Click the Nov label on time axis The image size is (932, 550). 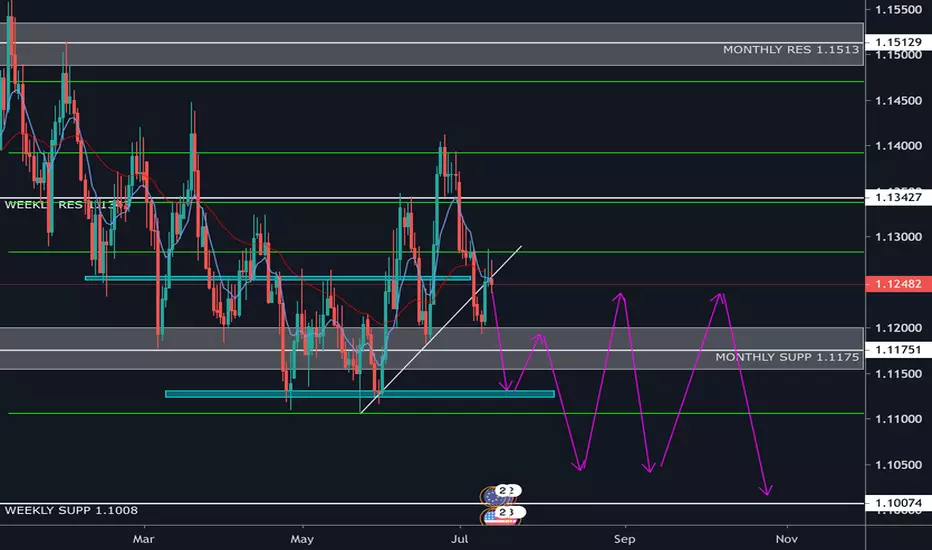[x=786, y=539]
